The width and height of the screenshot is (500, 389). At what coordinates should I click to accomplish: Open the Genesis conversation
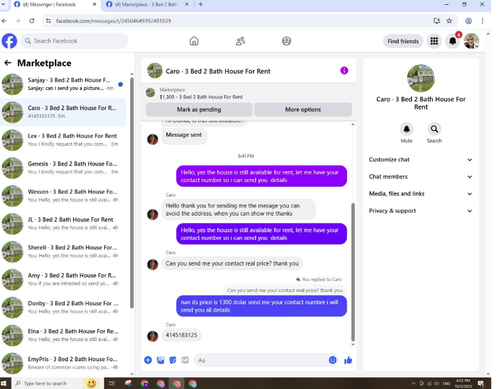(x=63, y=168)
